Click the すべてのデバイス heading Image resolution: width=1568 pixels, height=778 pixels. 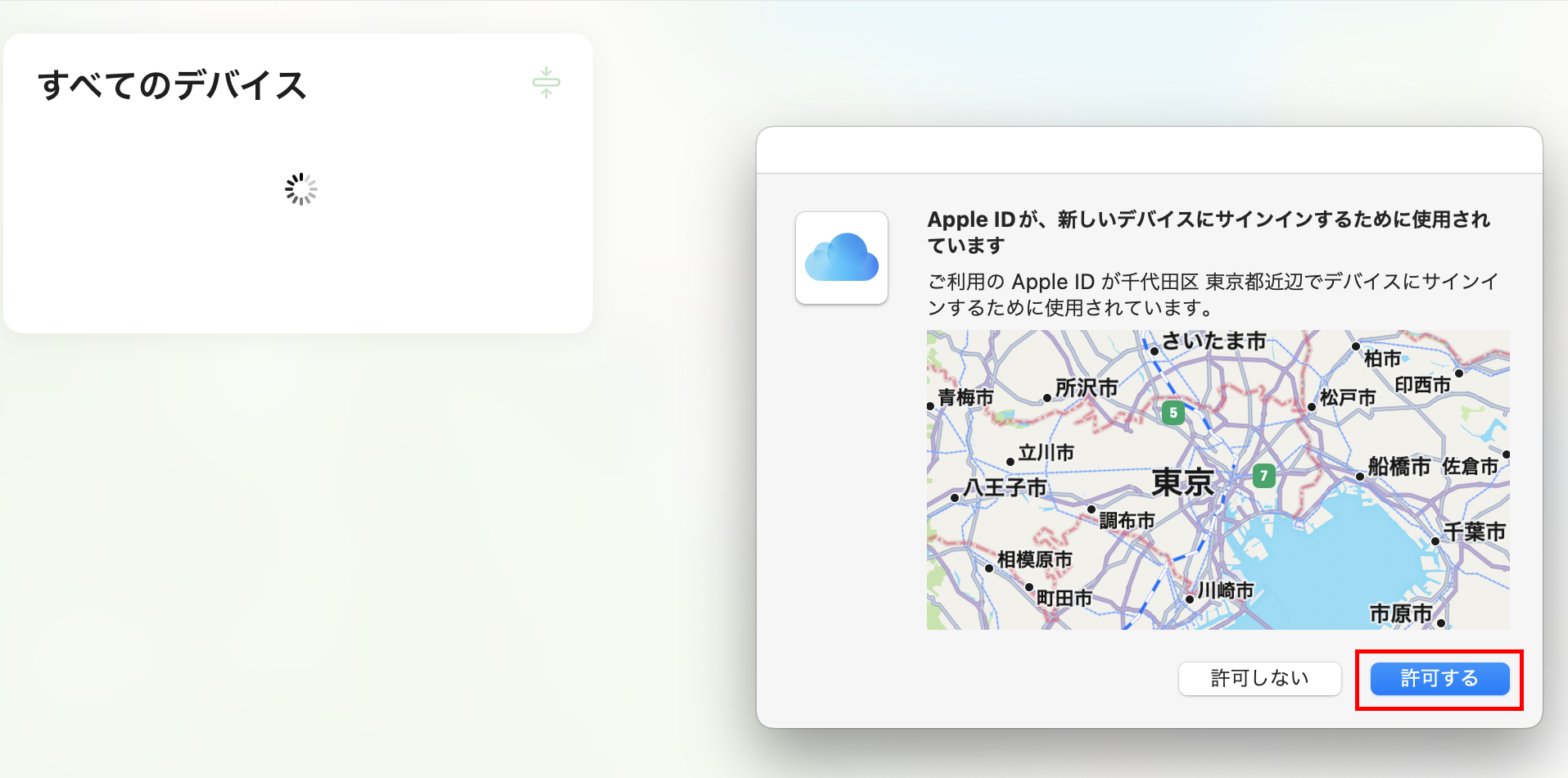pos(172,85)
